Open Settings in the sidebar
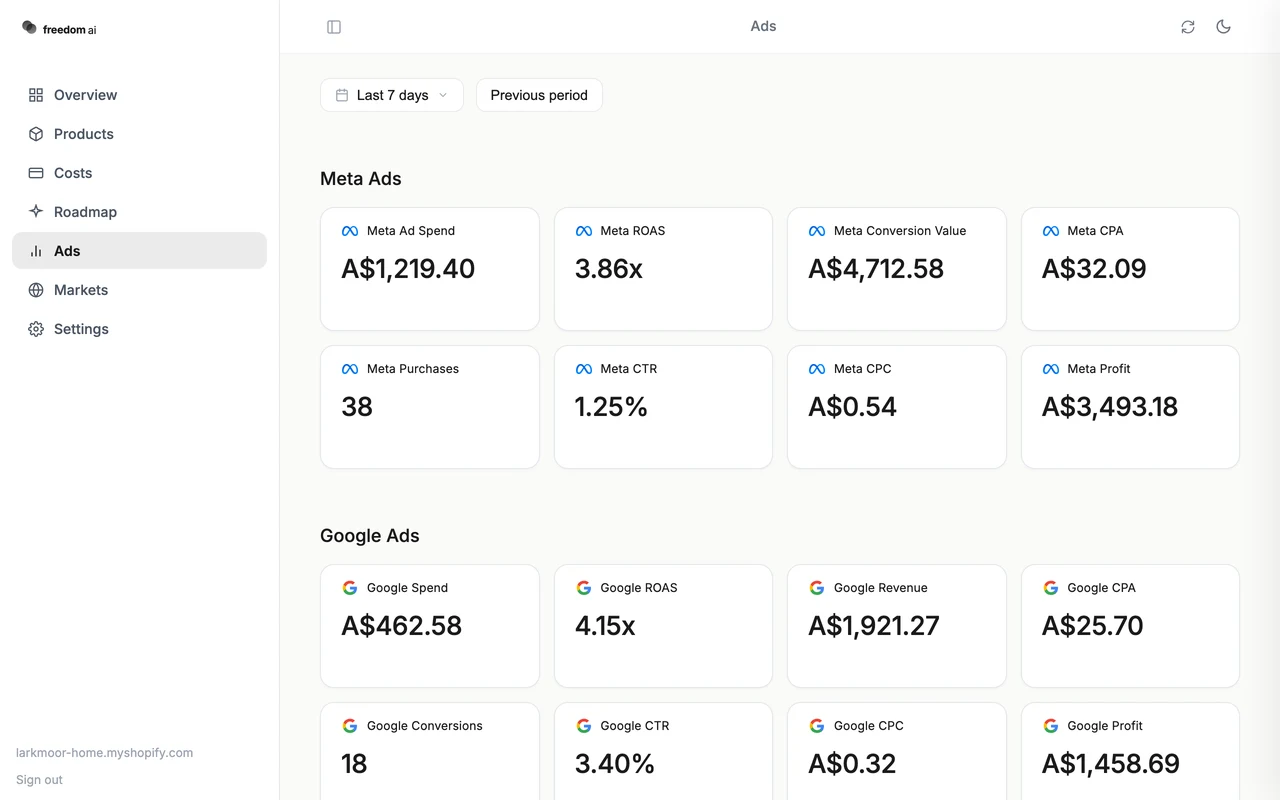1280x800 pixels. 139,329
